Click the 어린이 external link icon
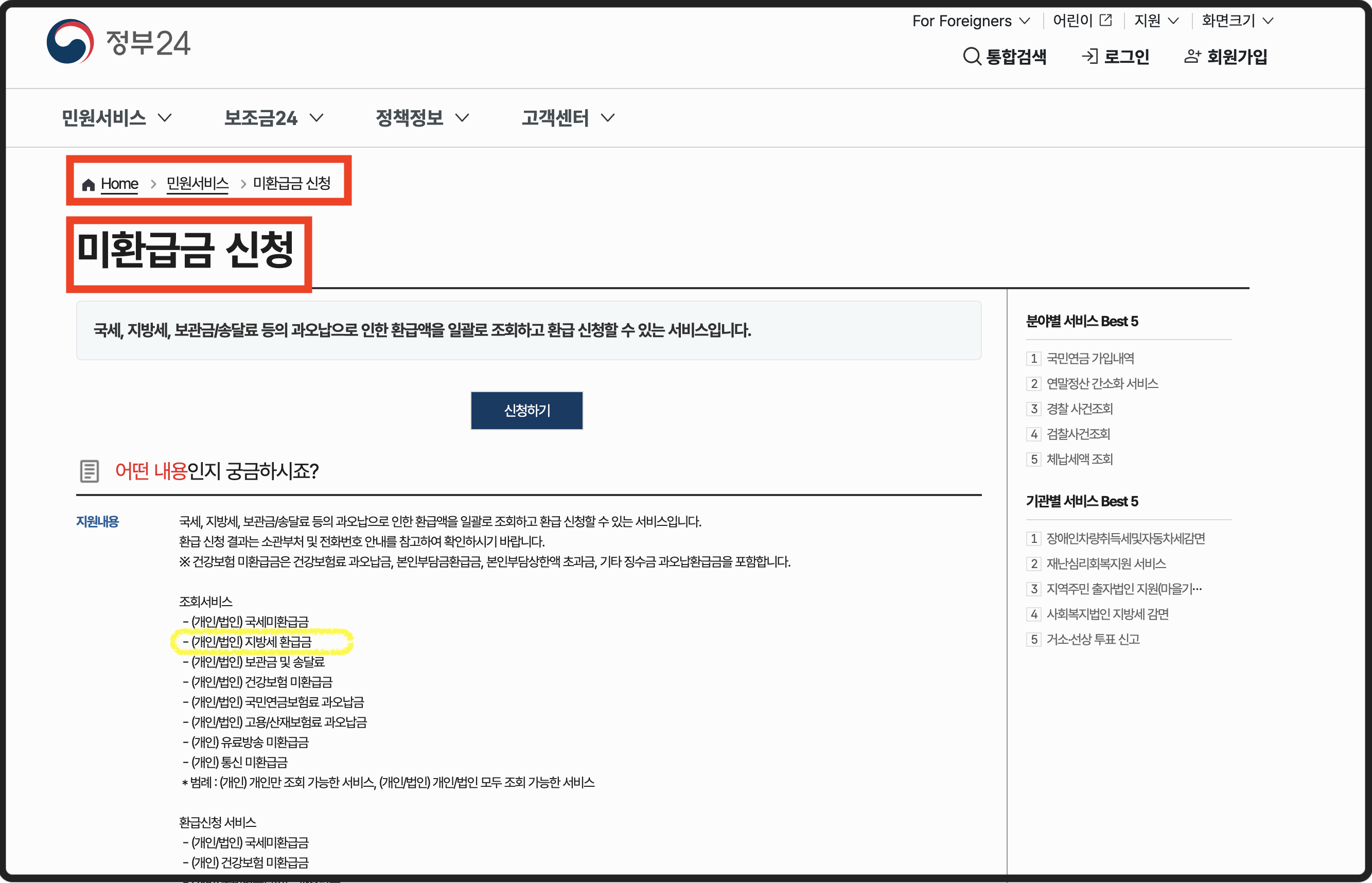This screenshot has height=883, width=1372. pyautogui.click(x=1106, y=21)
